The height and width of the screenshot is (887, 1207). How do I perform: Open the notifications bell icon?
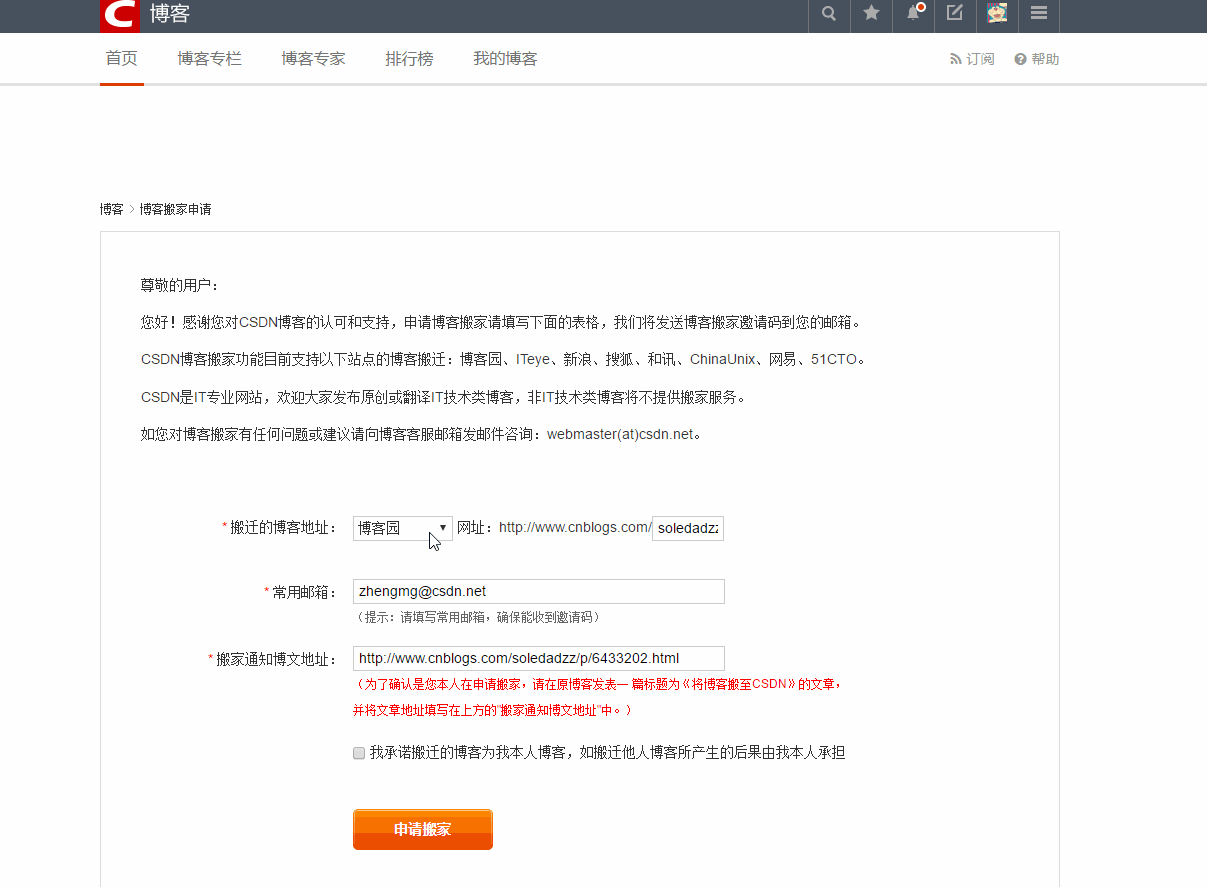tap(913, 13)
